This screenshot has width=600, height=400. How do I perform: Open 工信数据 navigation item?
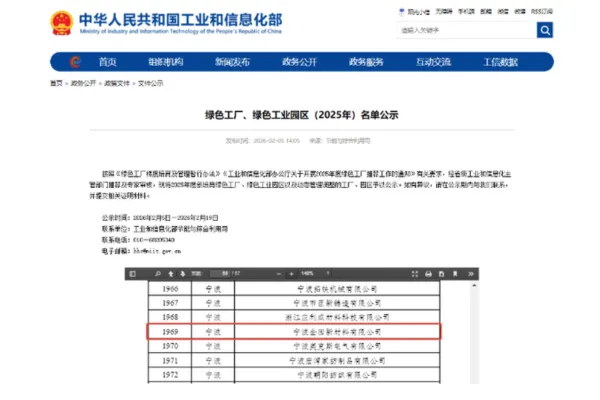[501, 62]
